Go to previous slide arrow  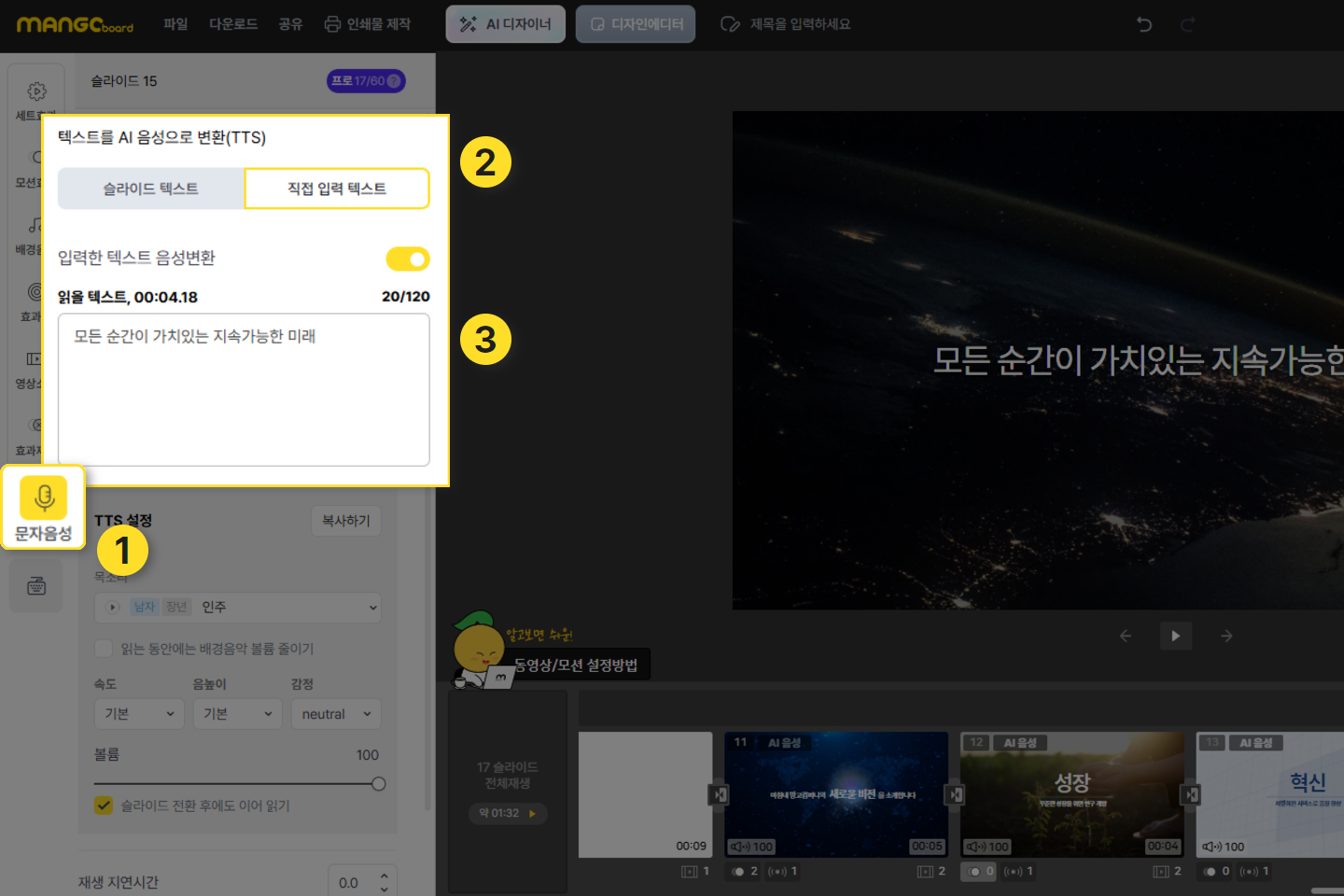(x=1126, y=636)
